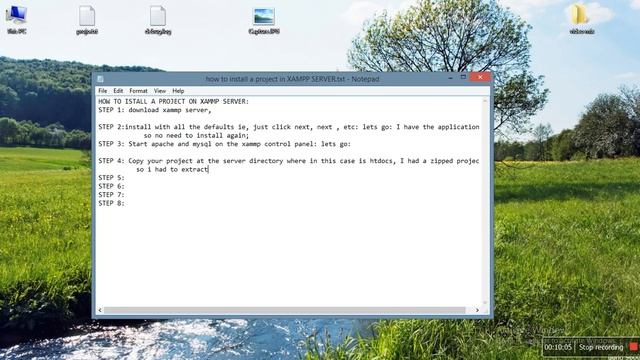Click the 'STEP 2:install with all the defaults' line
The height and width of the screenshot is (360, 640).
[x=289, y=127]
